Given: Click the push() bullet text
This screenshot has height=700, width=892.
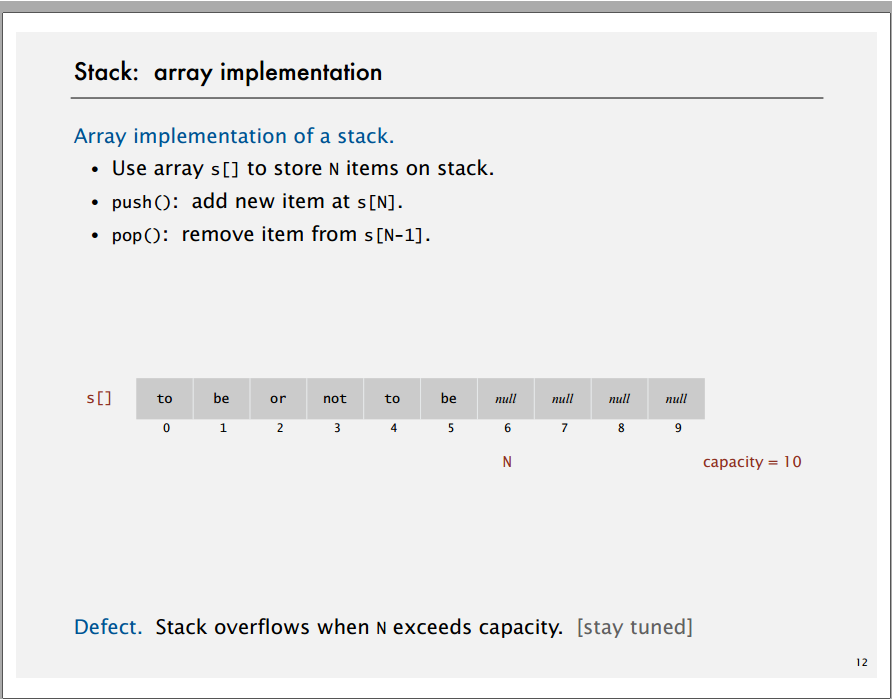Looking at the screenshot, I should [257, 201].
